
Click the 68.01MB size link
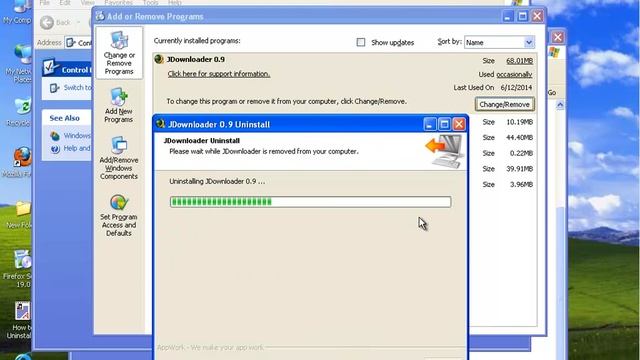point(519,61)
